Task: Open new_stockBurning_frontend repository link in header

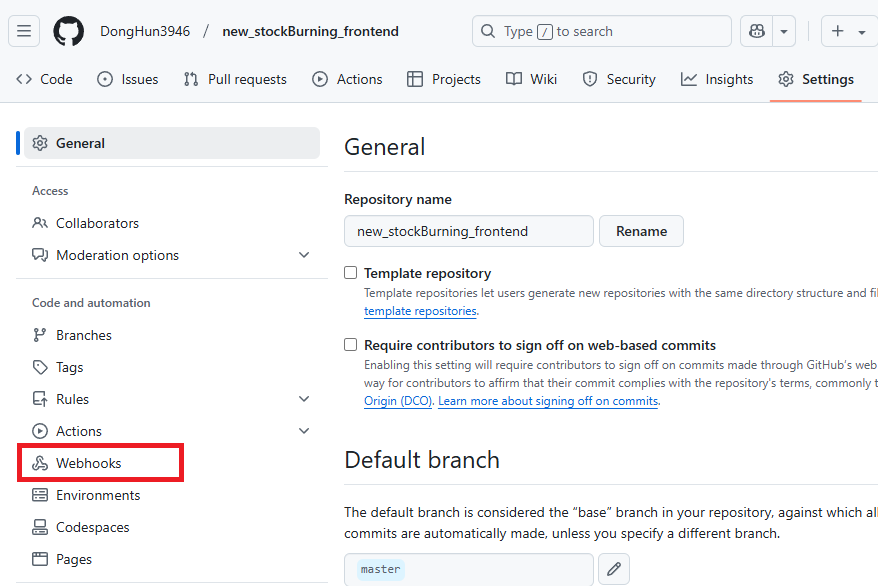Action: pos(310,31)
